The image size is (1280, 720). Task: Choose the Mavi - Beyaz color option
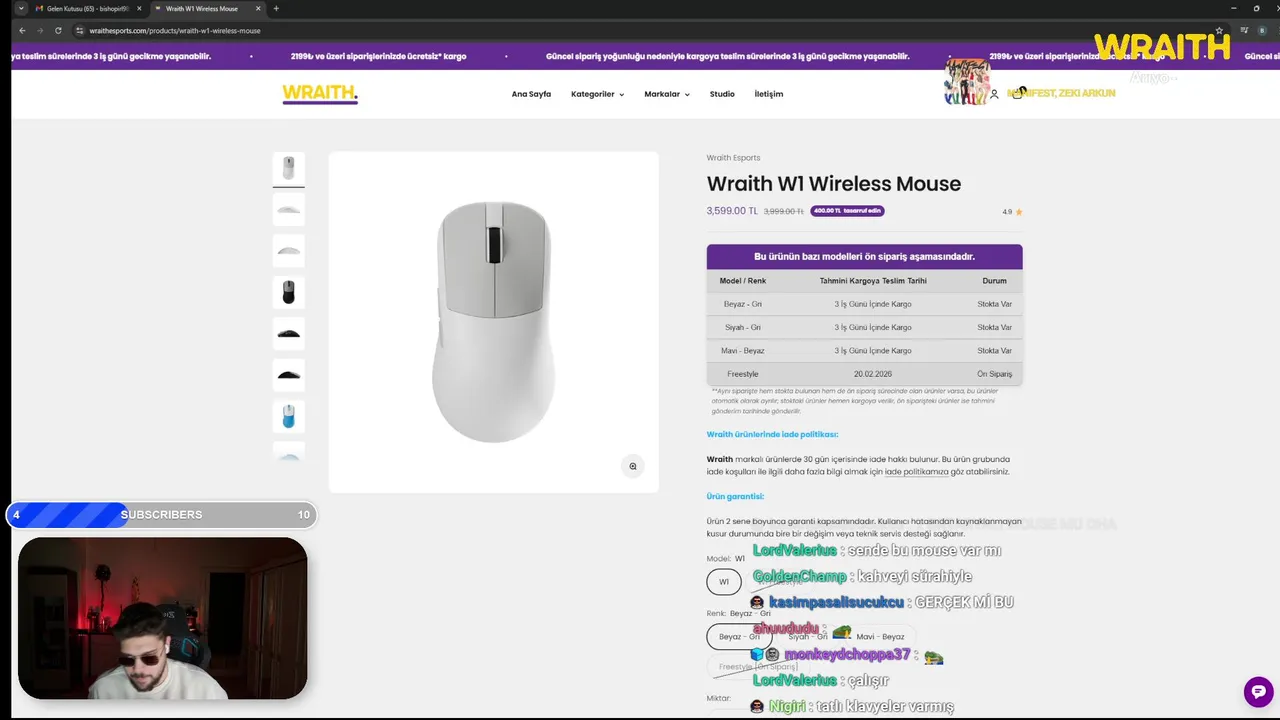880,636
